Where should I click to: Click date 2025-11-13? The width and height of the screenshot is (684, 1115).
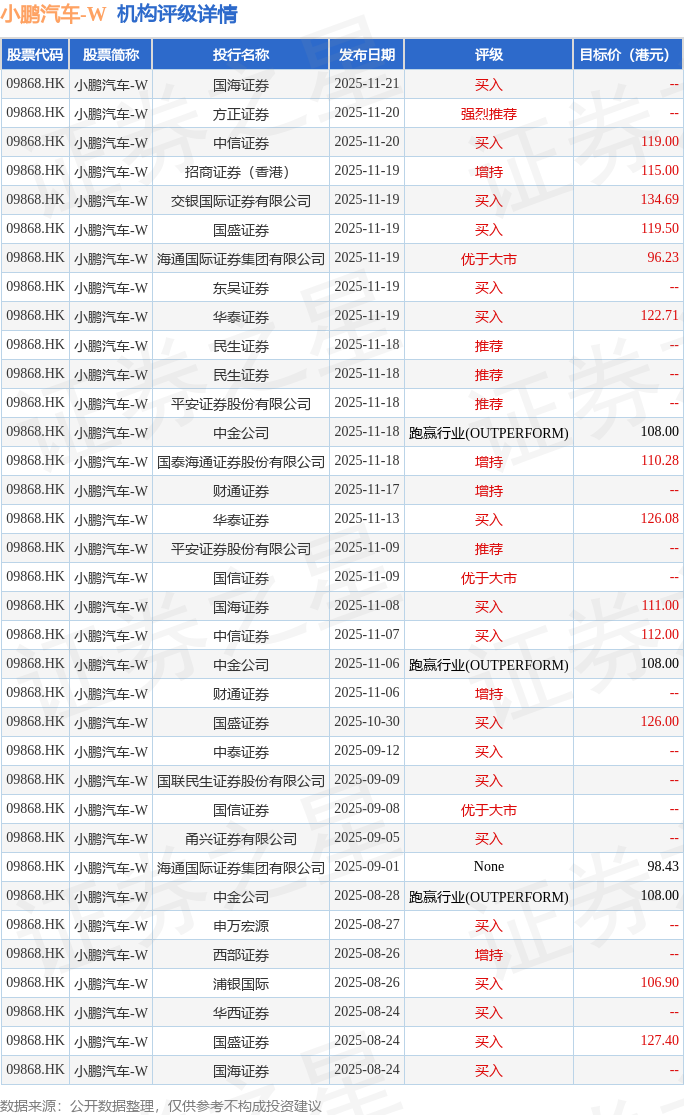[x=367, y=519]
